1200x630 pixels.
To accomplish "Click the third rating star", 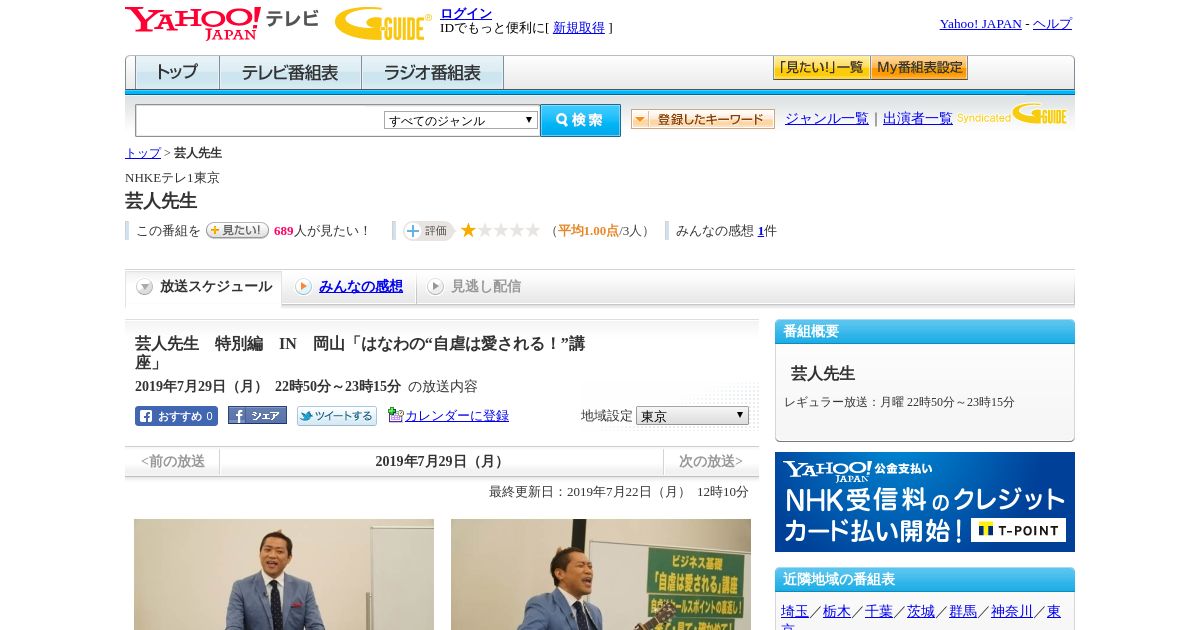I will click(500, 230).
